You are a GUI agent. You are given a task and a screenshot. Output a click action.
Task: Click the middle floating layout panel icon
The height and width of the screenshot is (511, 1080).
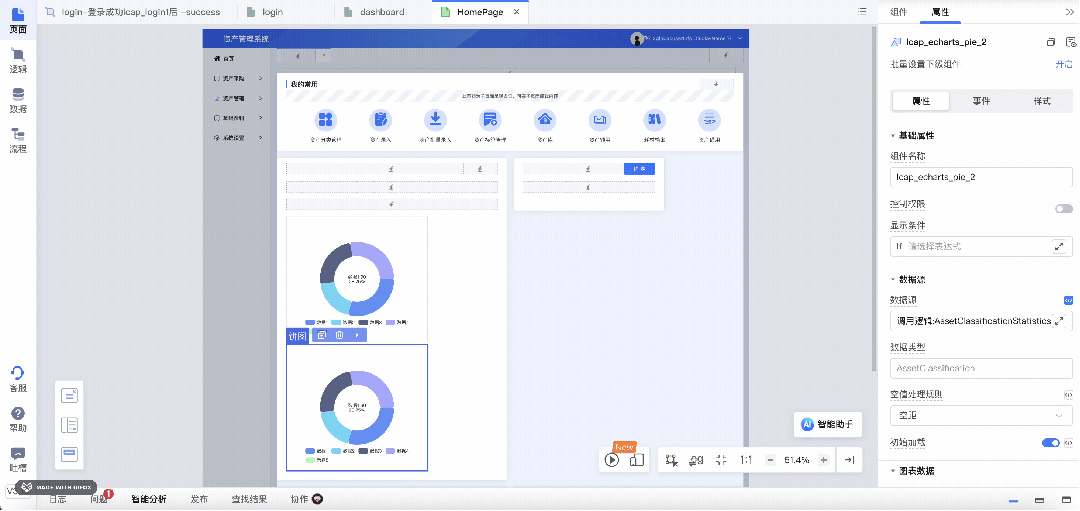tap(70, 425)
